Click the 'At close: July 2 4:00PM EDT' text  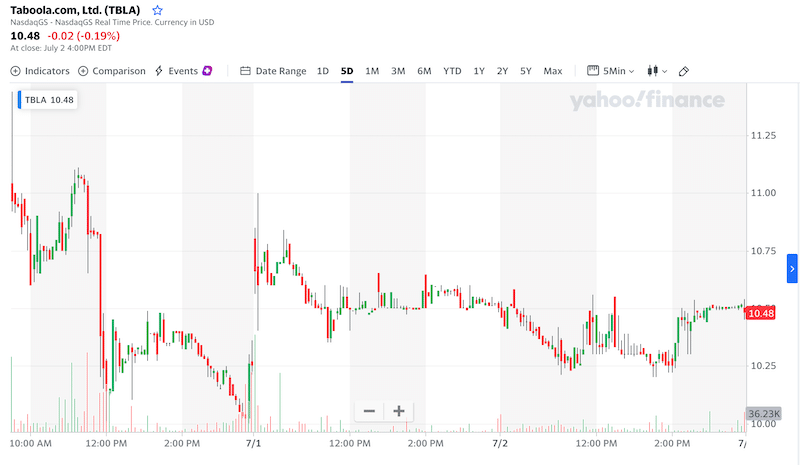point(61,48)
